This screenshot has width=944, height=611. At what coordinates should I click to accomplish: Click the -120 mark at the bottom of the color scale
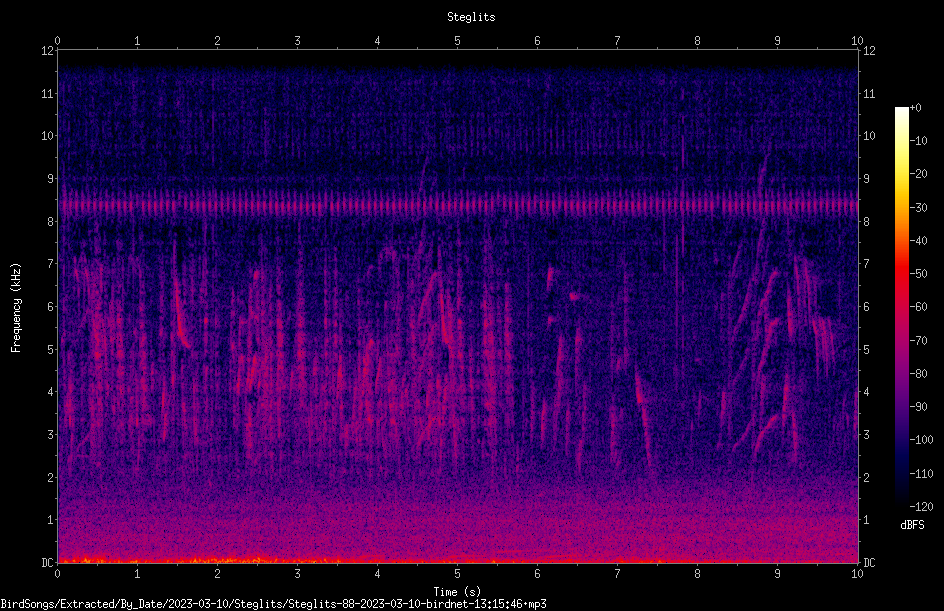coord(921,507)
